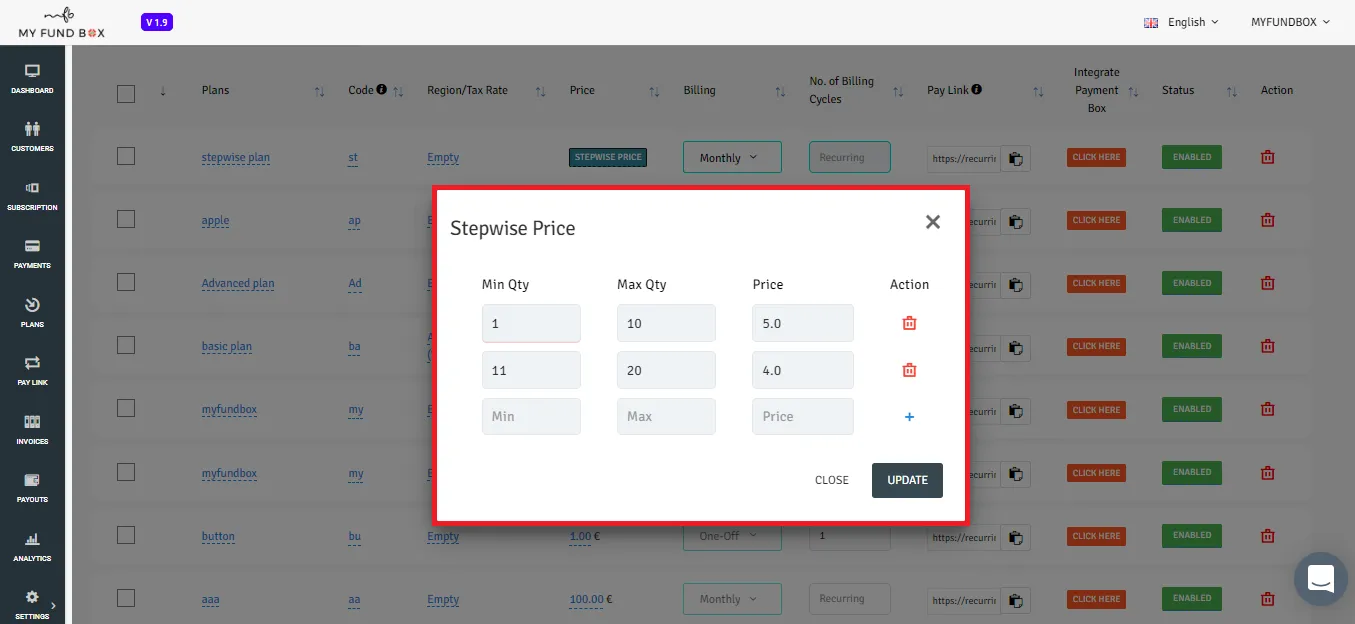This screenshot has width=1355, height=624.
Task: Tick the aaa plan checkbox
Action: point(126,598)
